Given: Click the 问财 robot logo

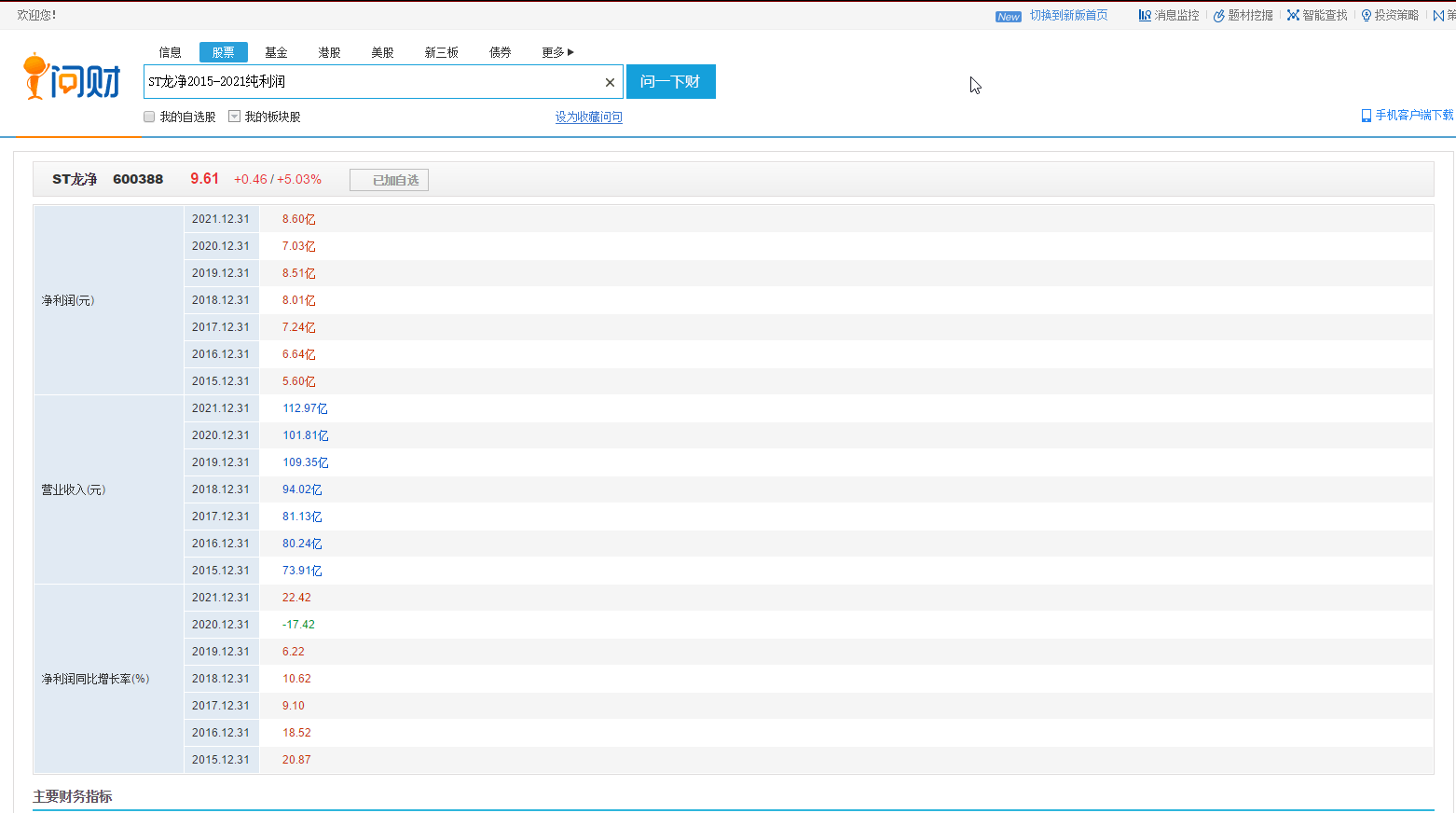Looking at the screenshot, I should point(72,78).
